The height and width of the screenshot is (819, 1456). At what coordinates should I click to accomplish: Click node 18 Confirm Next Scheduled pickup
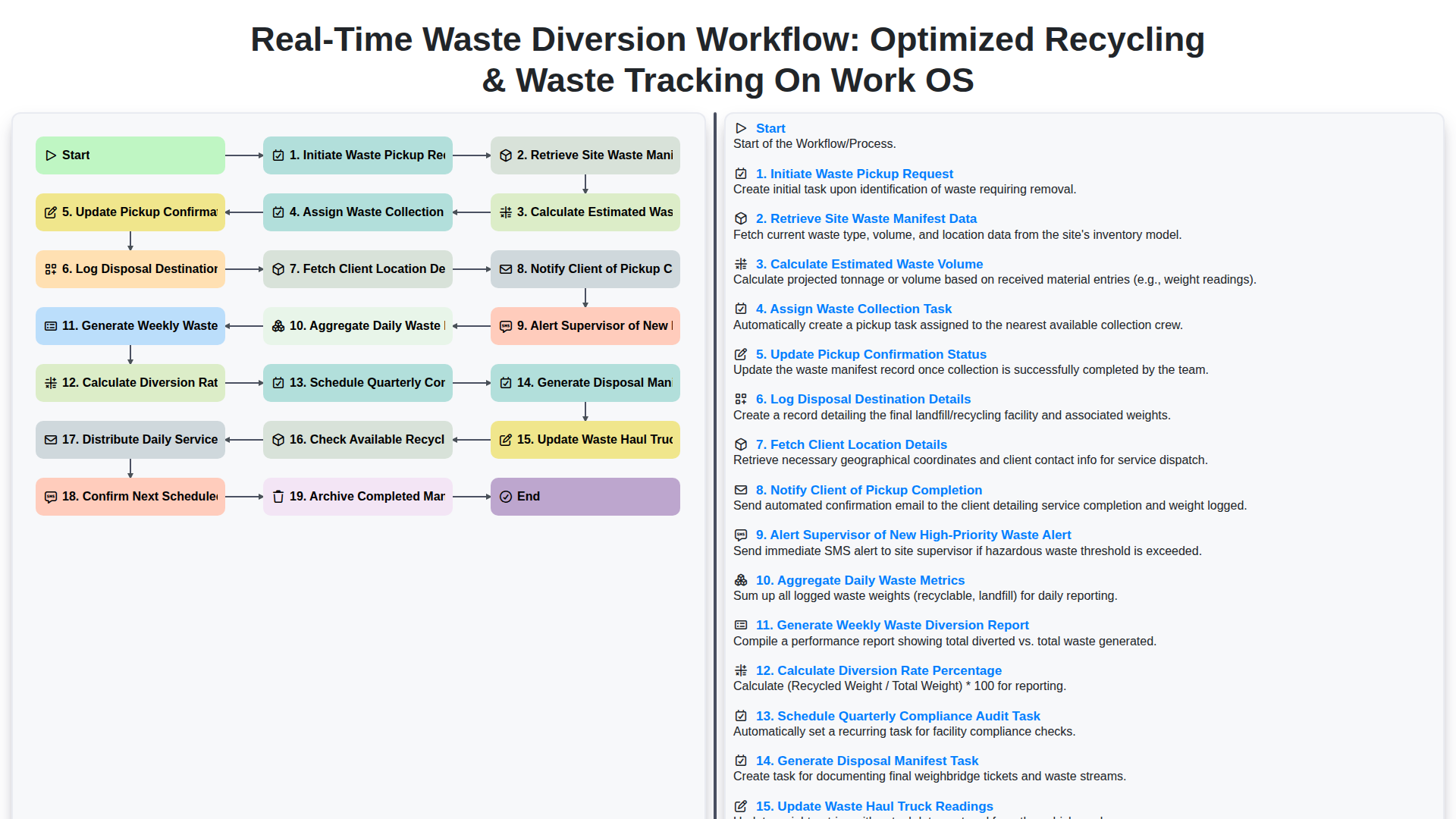[x=130, y=496]
